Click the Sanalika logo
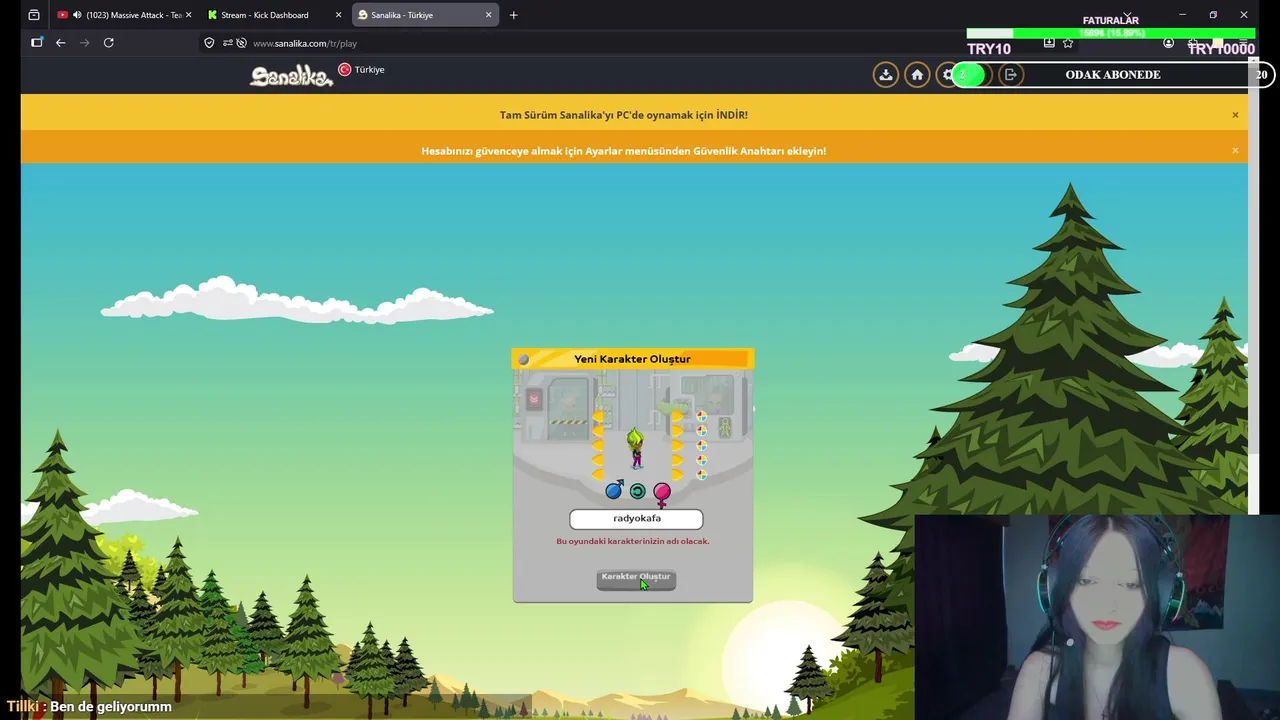1280x720 pixels. [290, 76]
